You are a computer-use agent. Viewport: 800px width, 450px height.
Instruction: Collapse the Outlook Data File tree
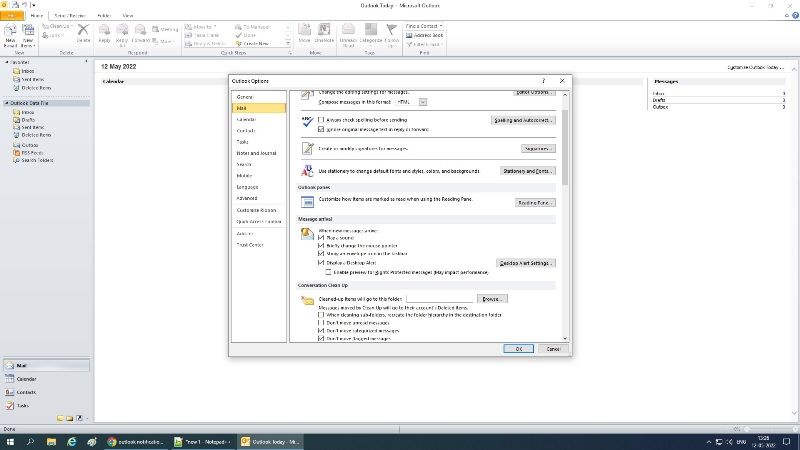(7, 103)
